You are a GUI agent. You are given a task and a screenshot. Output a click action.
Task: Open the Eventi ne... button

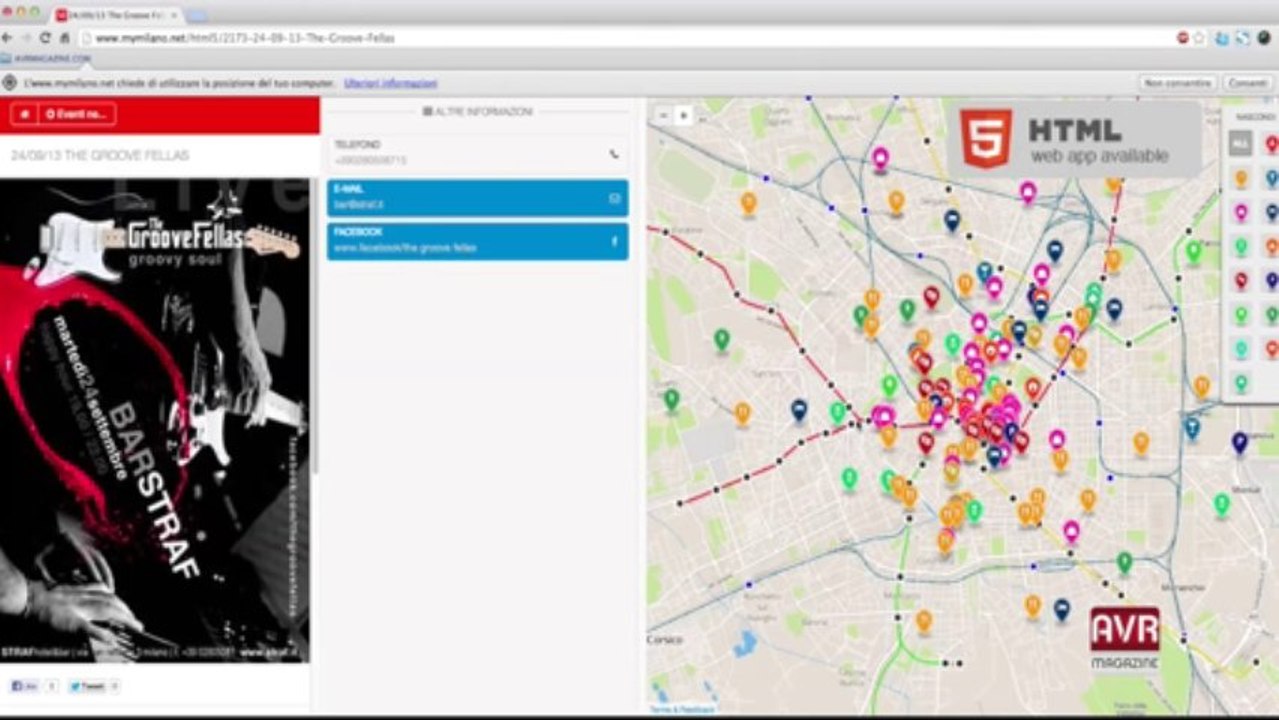(77, 114)
